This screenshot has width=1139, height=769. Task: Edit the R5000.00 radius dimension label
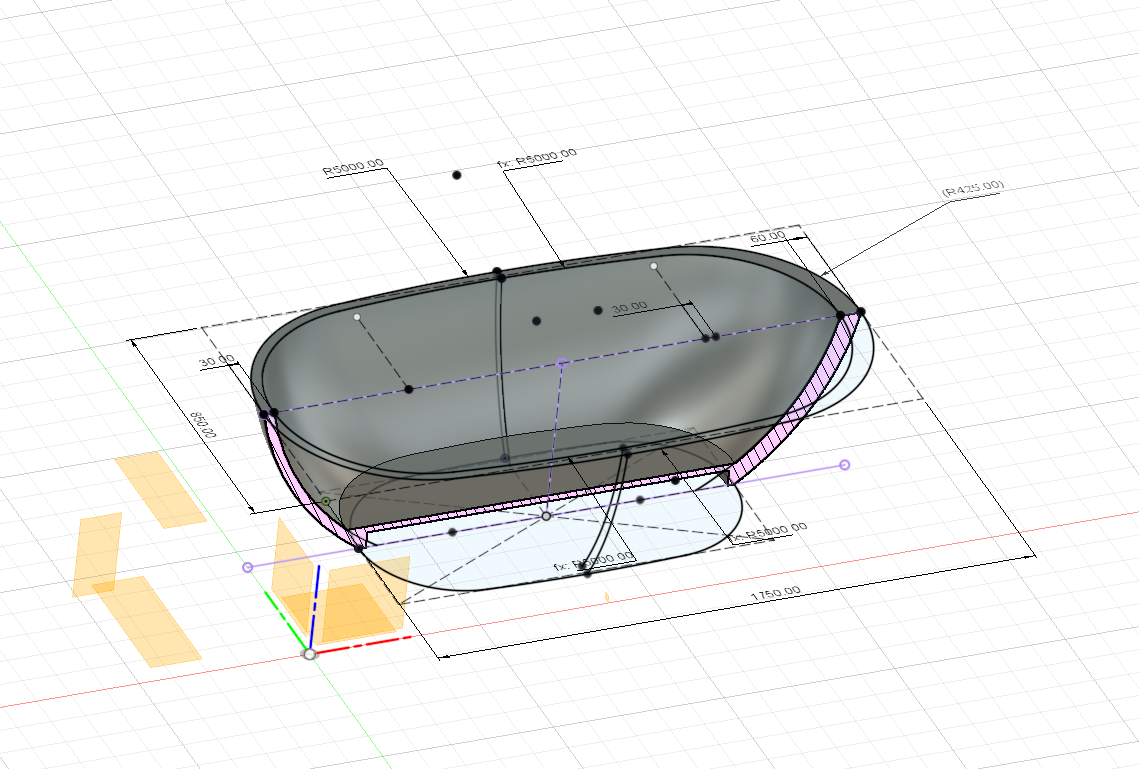click(x=353, y=165)
